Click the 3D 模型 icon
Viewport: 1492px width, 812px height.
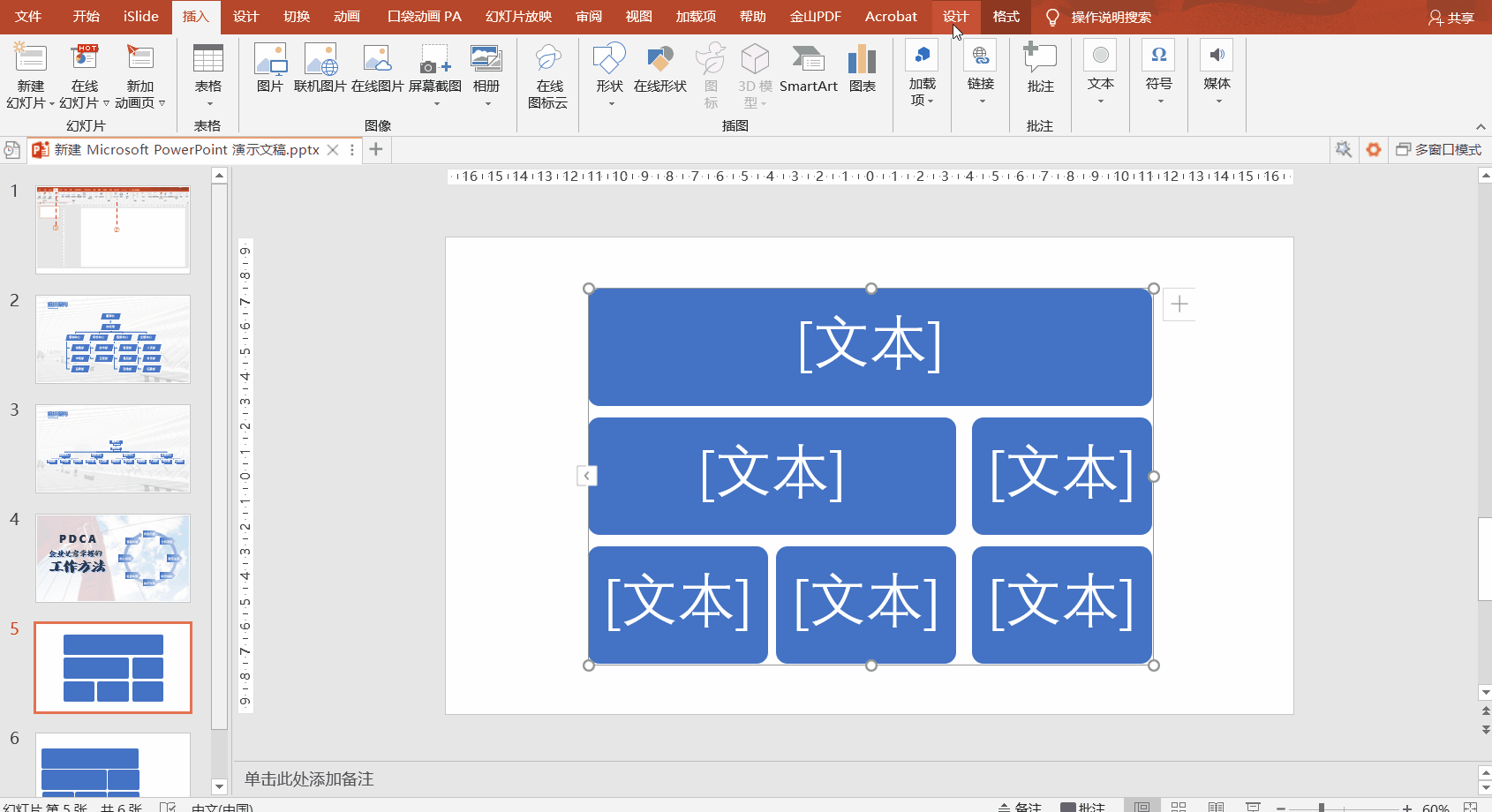755,58
